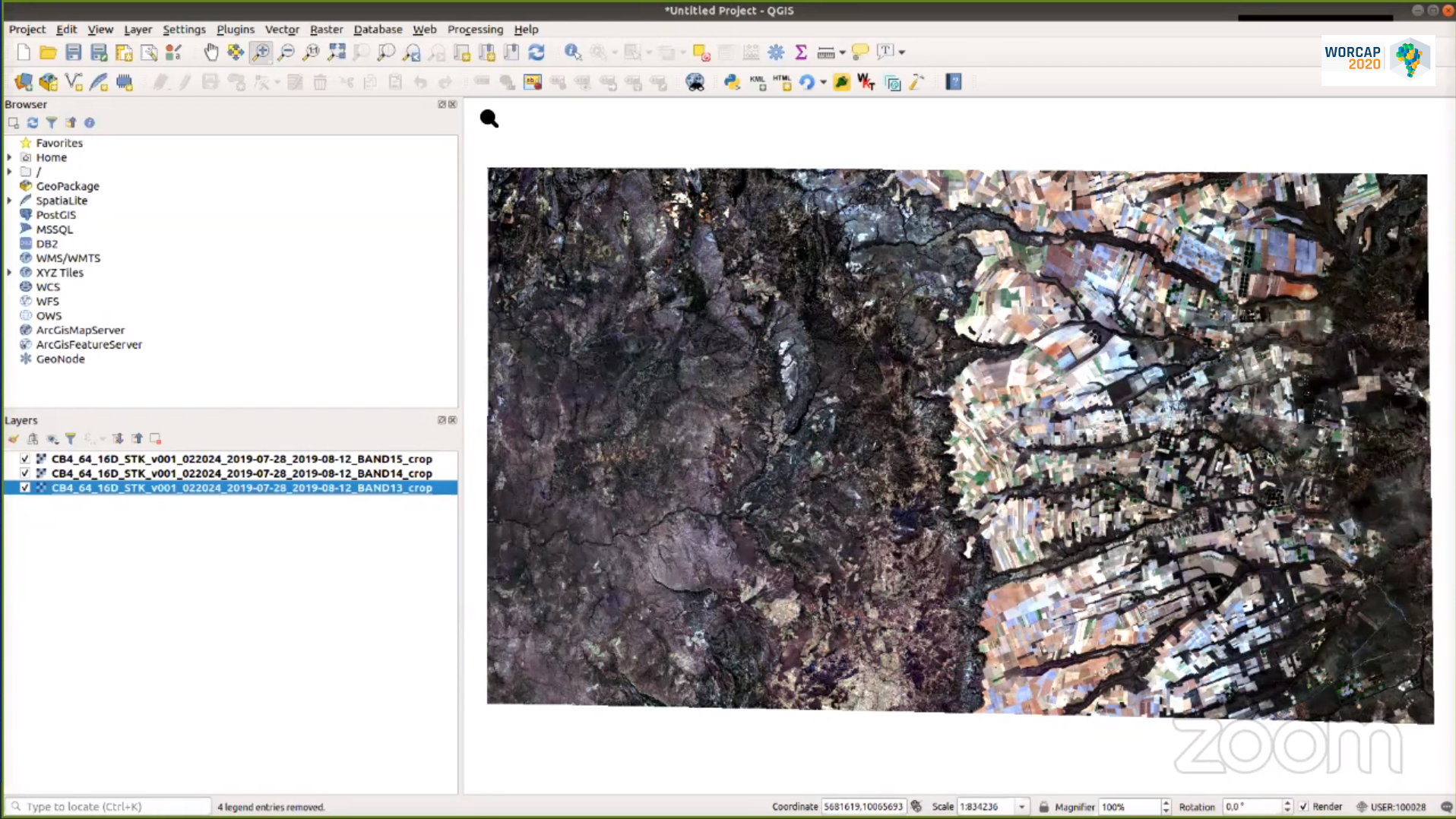This screenshot has width=1456, height=819.
Task: Expand the Home tree node
Action: (x=9, y=157)
